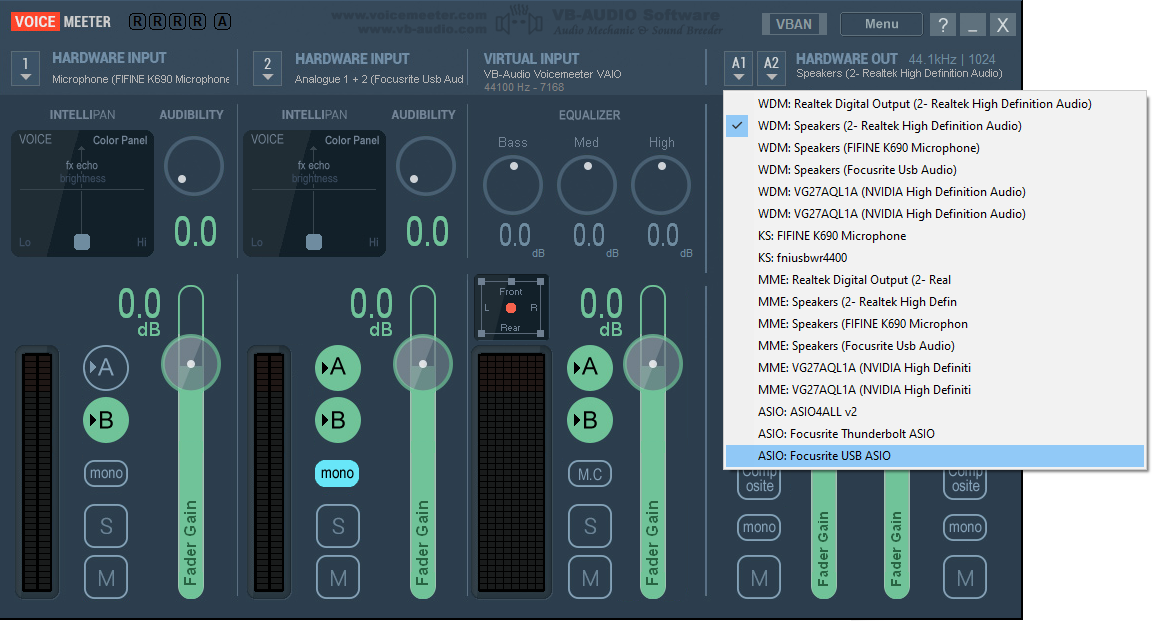Click input 2 Intellipan Voice panel
The image size is (1156, 621).
[314, 193]
